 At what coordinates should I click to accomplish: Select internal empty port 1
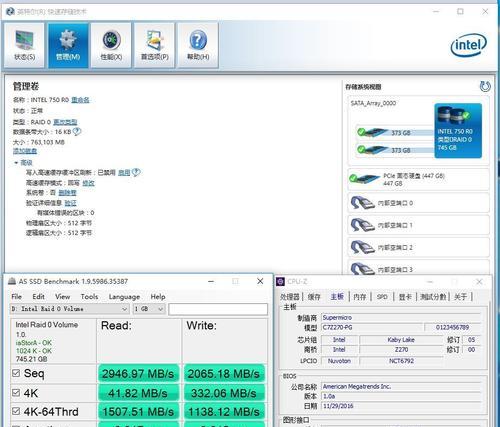(x=418, y=225)
